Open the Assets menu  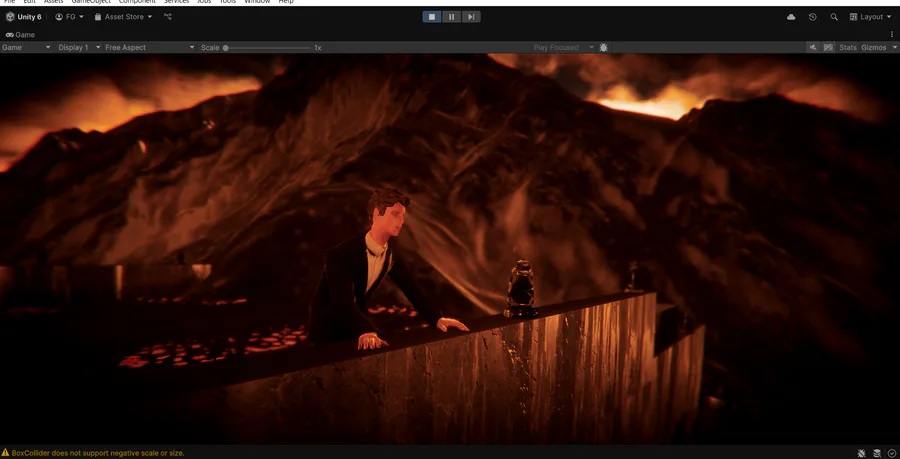coord(53,2)
